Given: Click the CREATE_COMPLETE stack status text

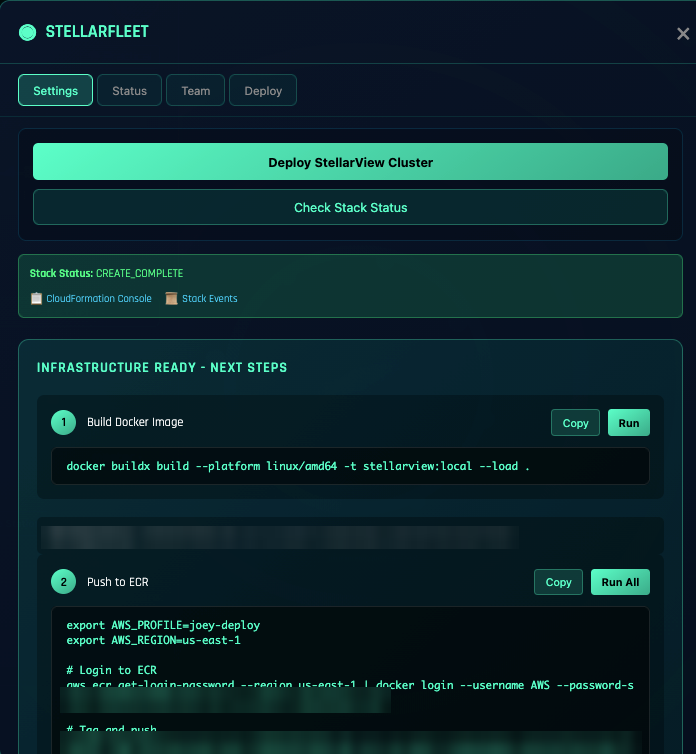Looking at the screenshot, I should click(139, 273).
